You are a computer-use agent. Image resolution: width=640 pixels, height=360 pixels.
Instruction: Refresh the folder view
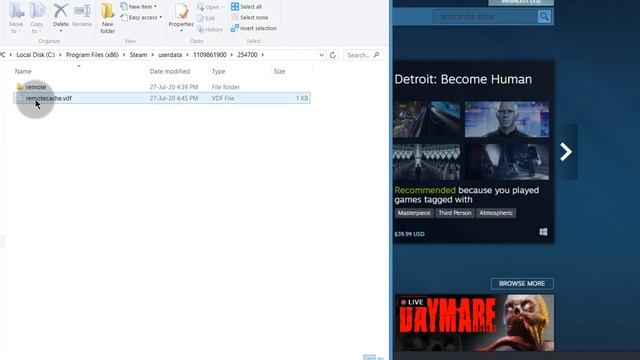point(333,55)
